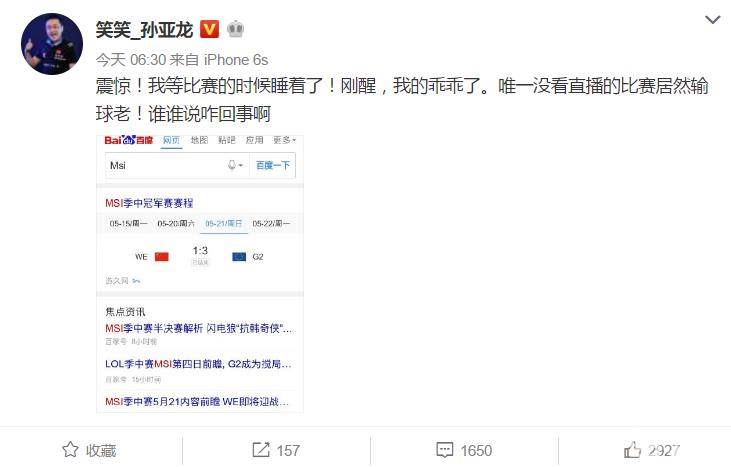
Task: Open MSI季中冠军赛赛程 link
Action: point(149,203)
